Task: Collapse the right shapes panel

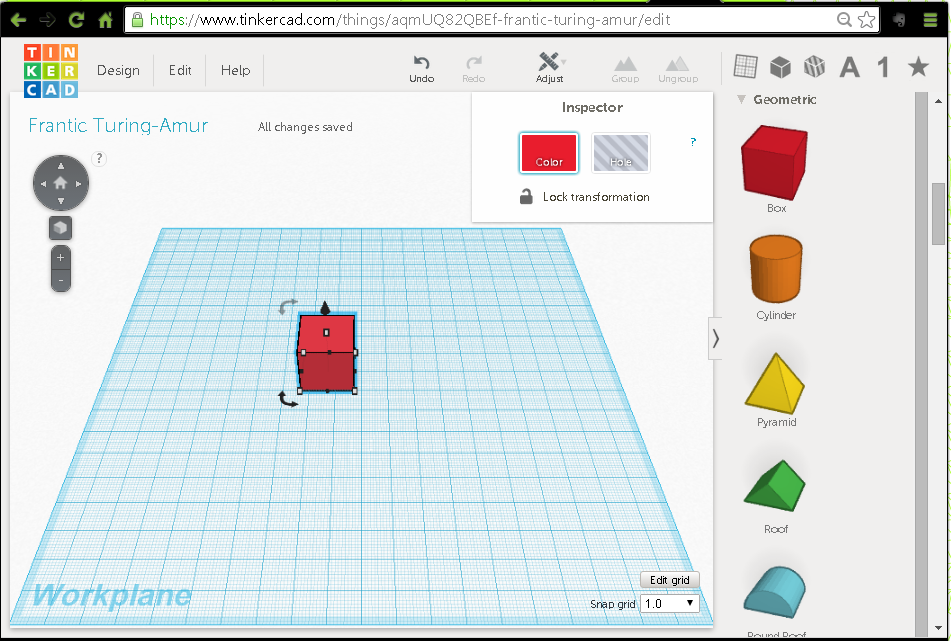Action: click(x=715, y=339)
